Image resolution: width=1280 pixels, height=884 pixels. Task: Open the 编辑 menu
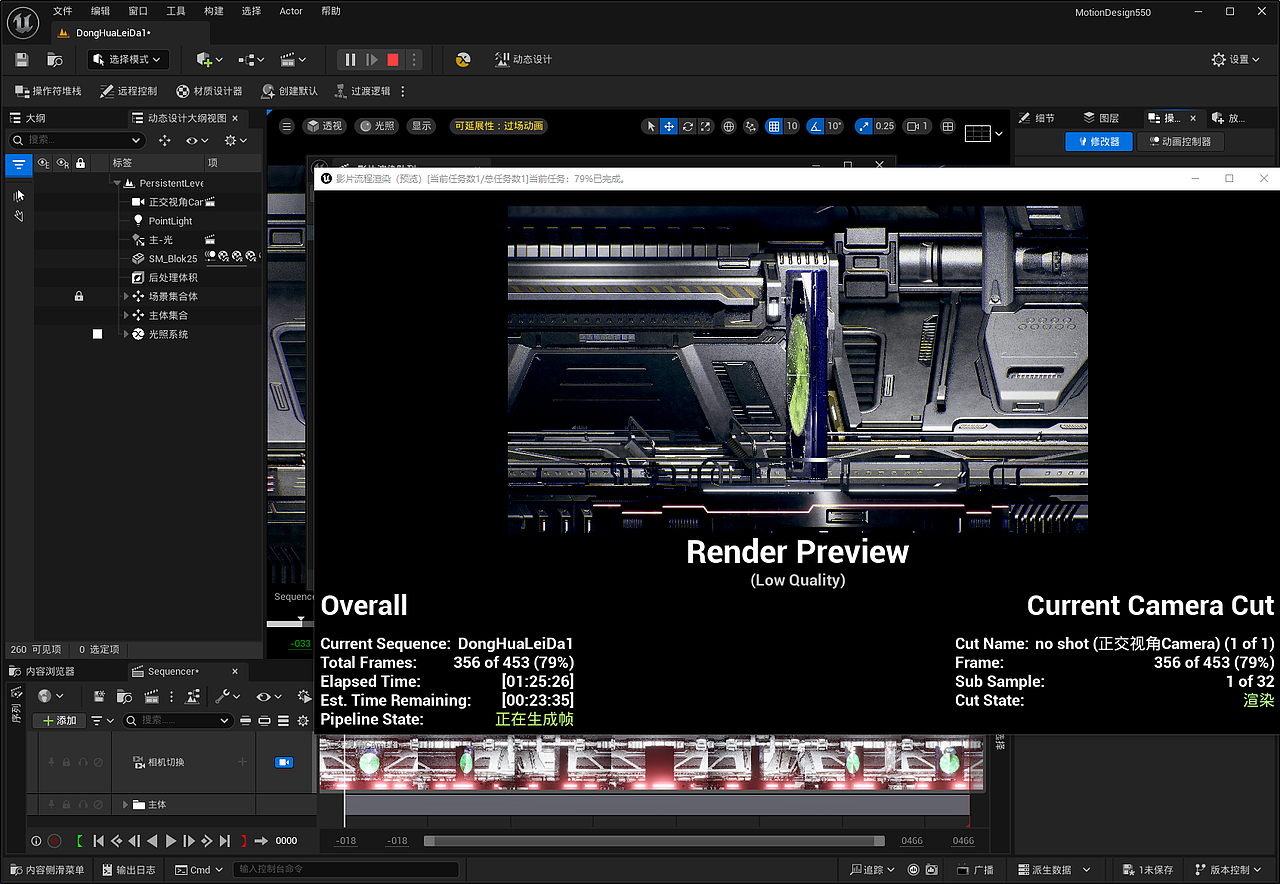click(x=101, y=11)
